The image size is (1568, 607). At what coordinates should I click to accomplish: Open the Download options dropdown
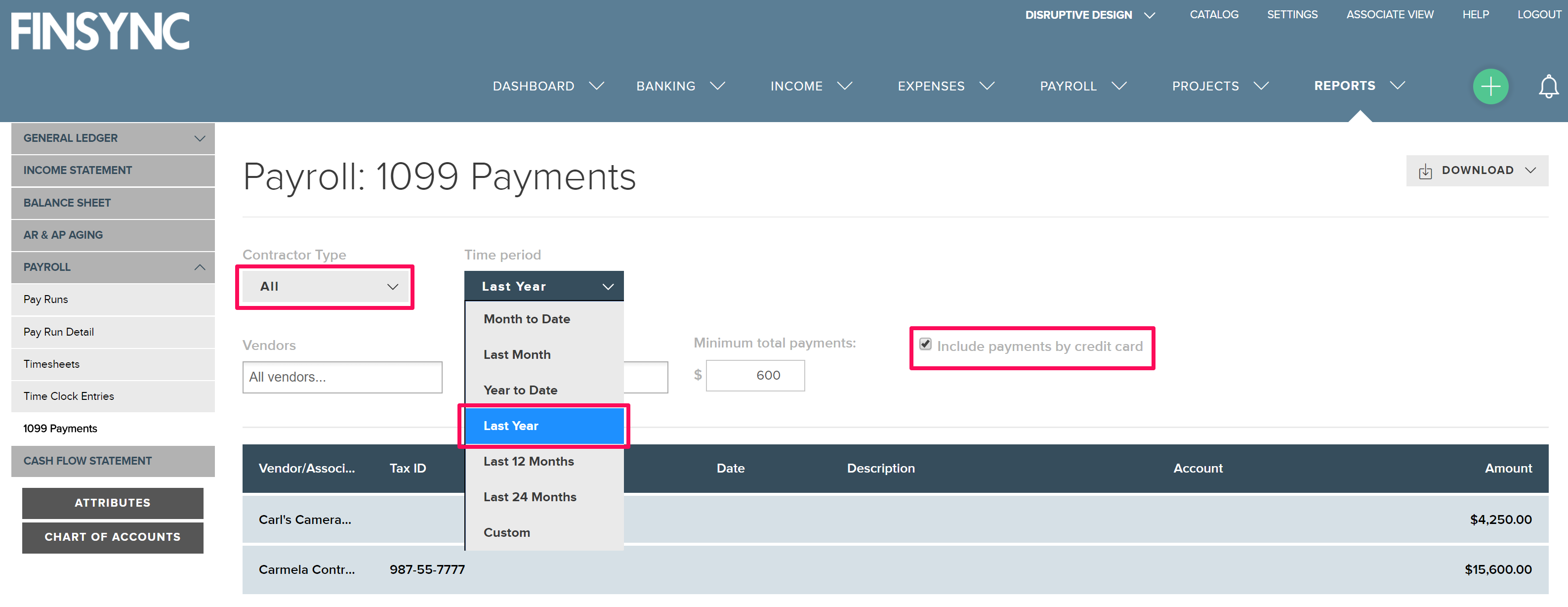coord(1477,171)
